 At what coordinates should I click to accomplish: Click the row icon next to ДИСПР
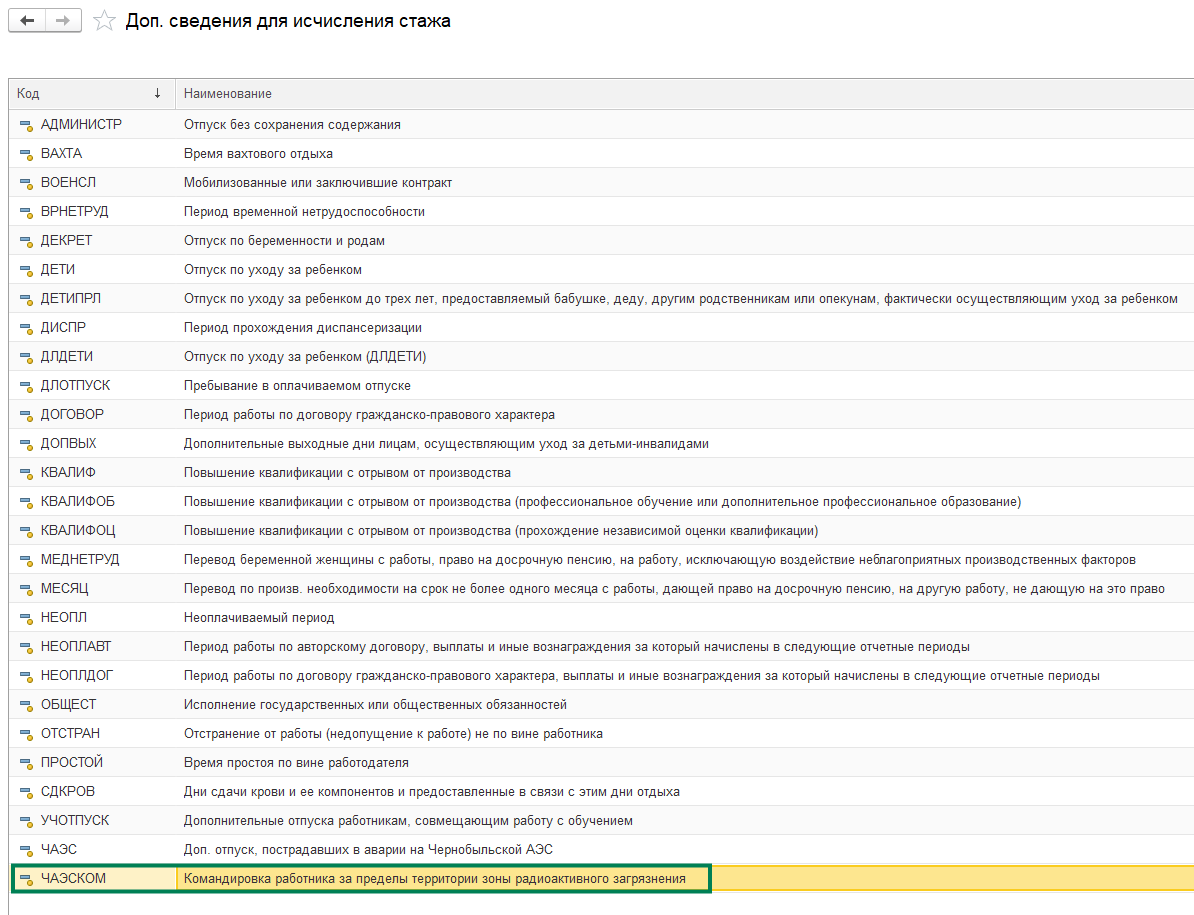coord(26,328)
